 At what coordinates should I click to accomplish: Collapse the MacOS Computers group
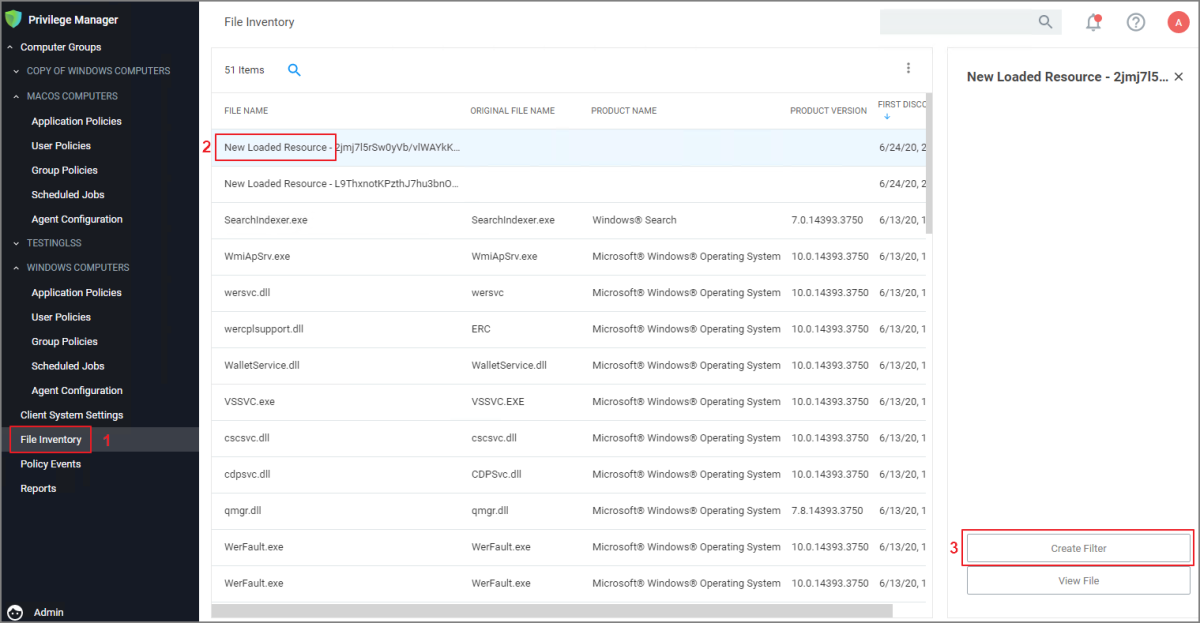(17, 97)
